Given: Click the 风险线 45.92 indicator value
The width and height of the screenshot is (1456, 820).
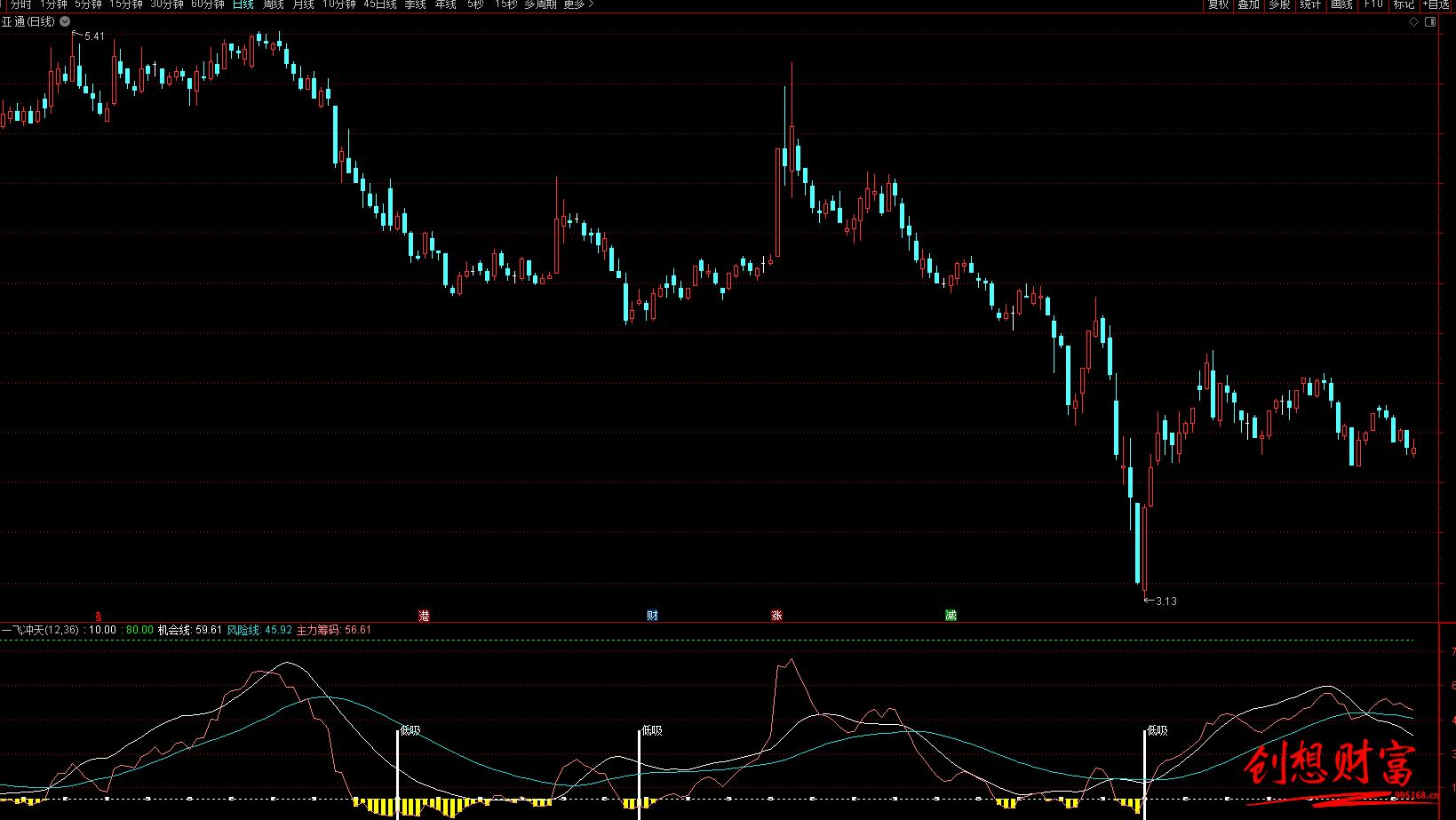Looking at the screenshot, I should [x=259, y=630].
